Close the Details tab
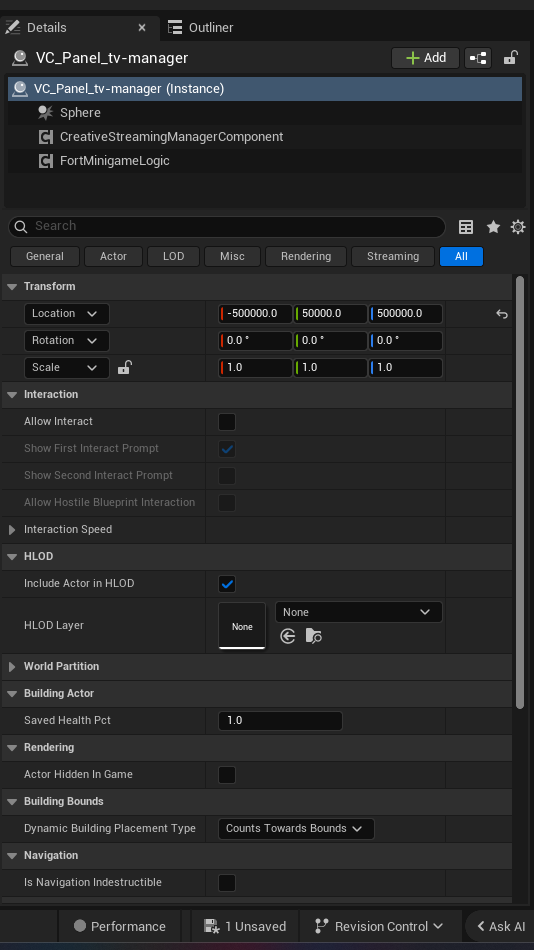Image resolution: width=534 pixels, height=950 pixels. [142, 27]
